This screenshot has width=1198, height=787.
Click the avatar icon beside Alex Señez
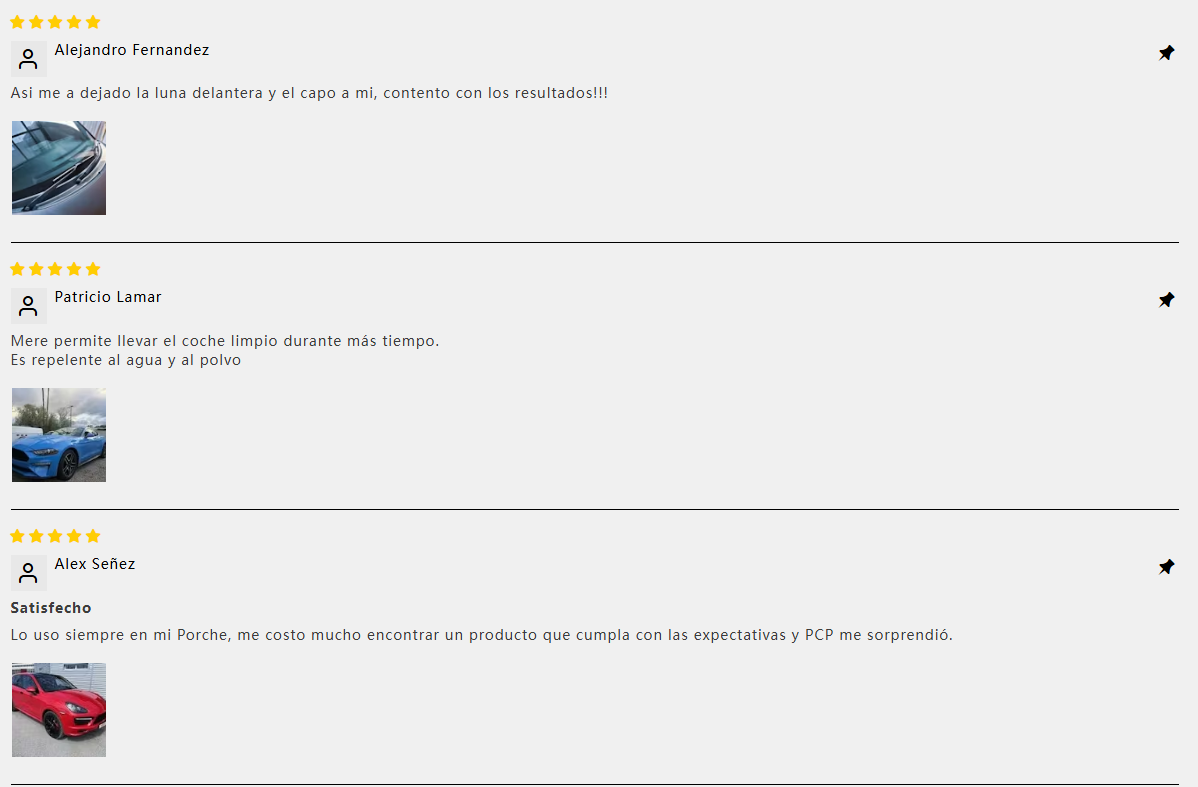tap(28, 572)
